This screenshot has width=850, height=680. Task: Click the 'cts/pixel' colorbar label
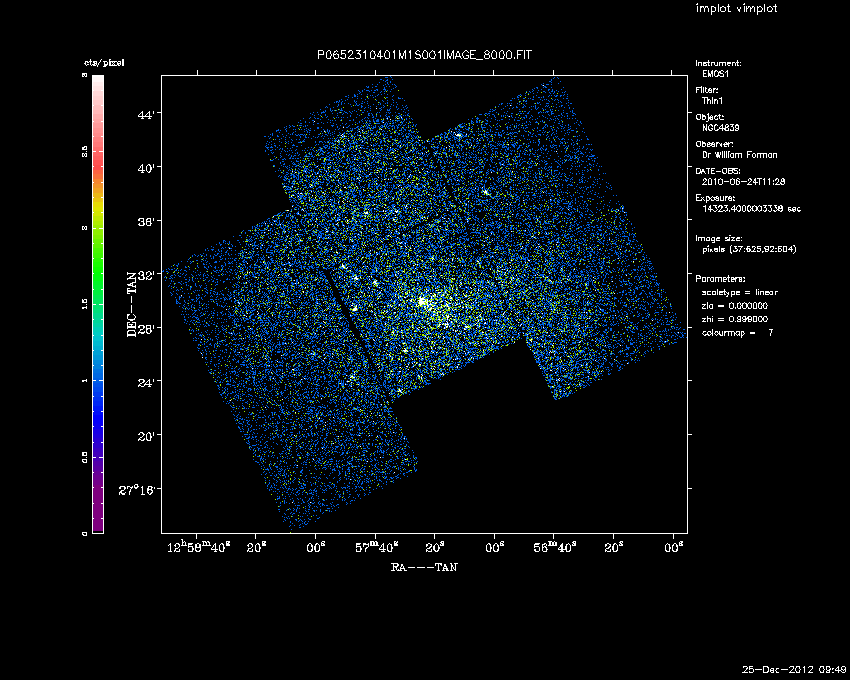(104, 63)
